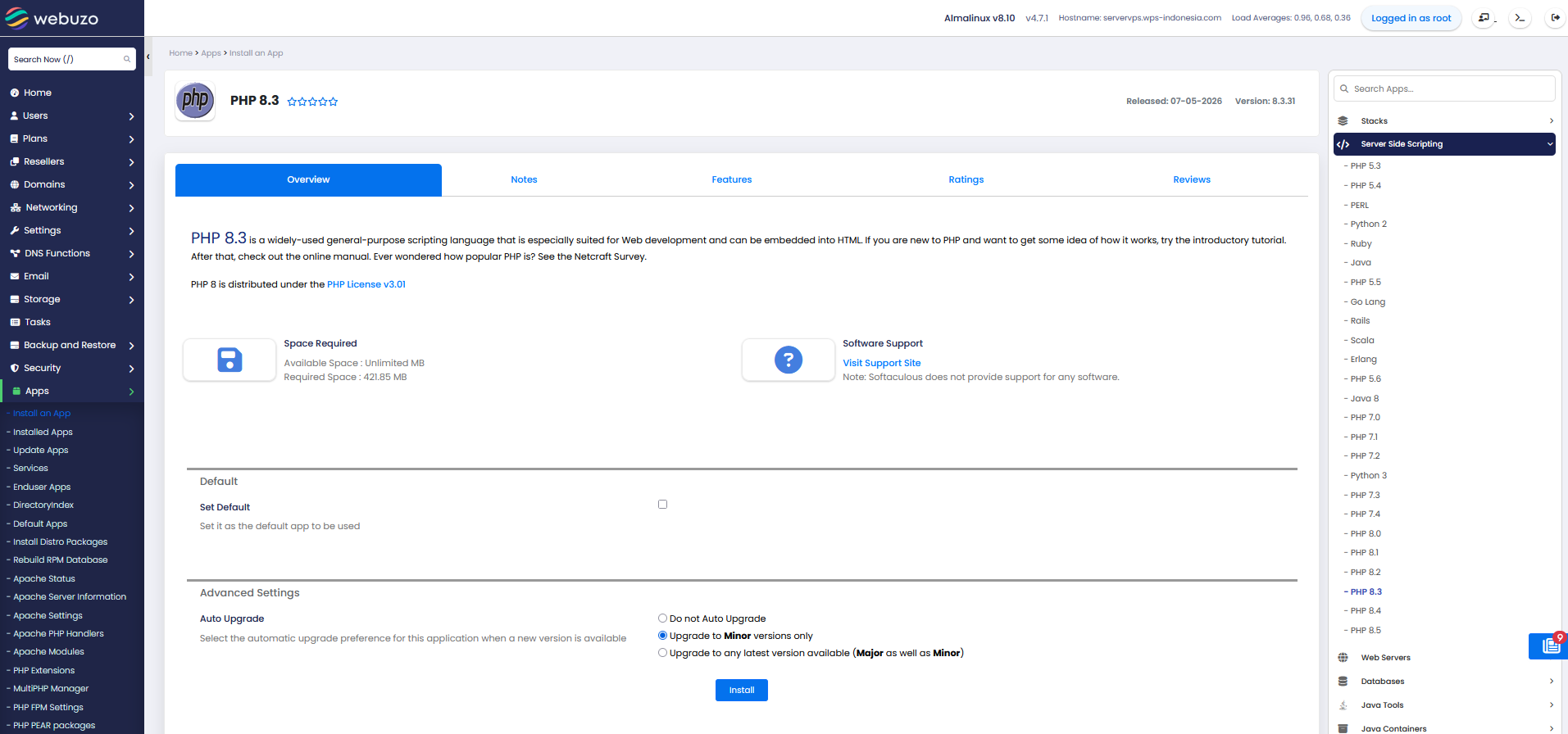The height and width of the screenshot is (734, 1568).
Task: Click the rating stars next to PHP 8.3
Action: pos(312,102)
